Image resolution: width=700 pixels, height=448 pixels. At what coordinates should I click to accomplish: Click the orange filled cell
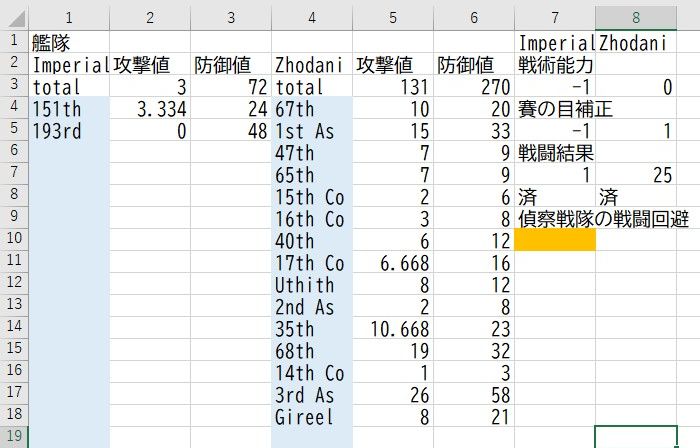(555, 240)
